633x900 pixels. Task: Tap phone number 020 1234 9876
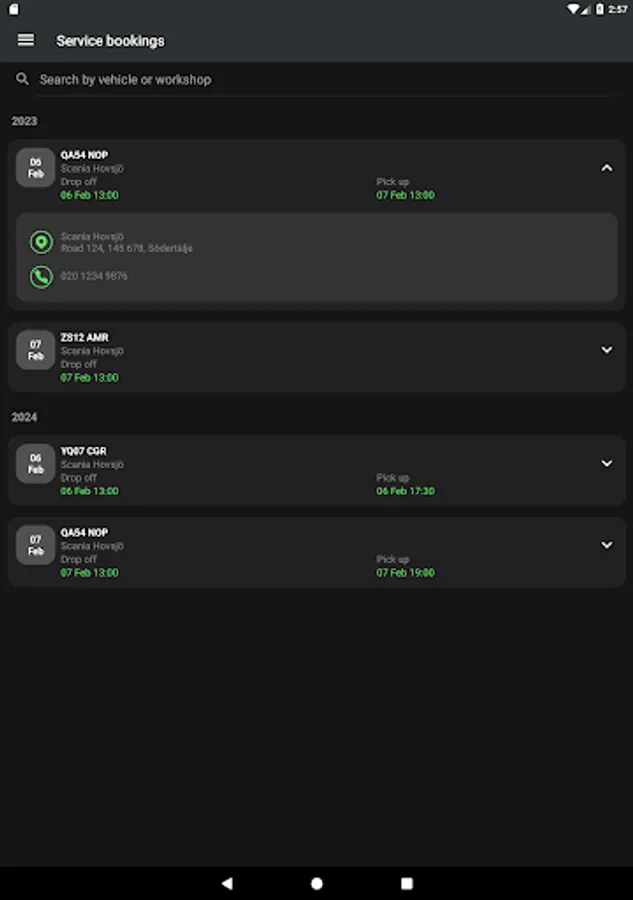click(x=94, y=276)
